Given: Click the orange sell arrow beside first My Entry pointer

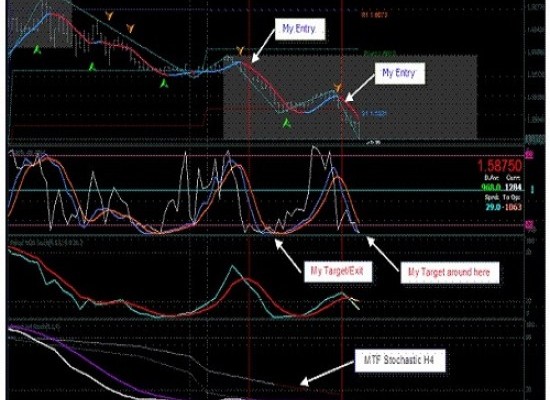Looking at the screenshot, I should pos(240,51).
